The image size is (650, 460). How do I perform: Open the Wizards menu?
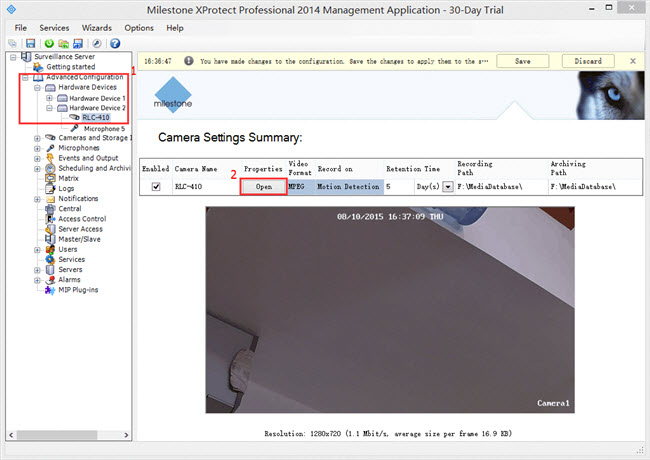pos(97,28)
